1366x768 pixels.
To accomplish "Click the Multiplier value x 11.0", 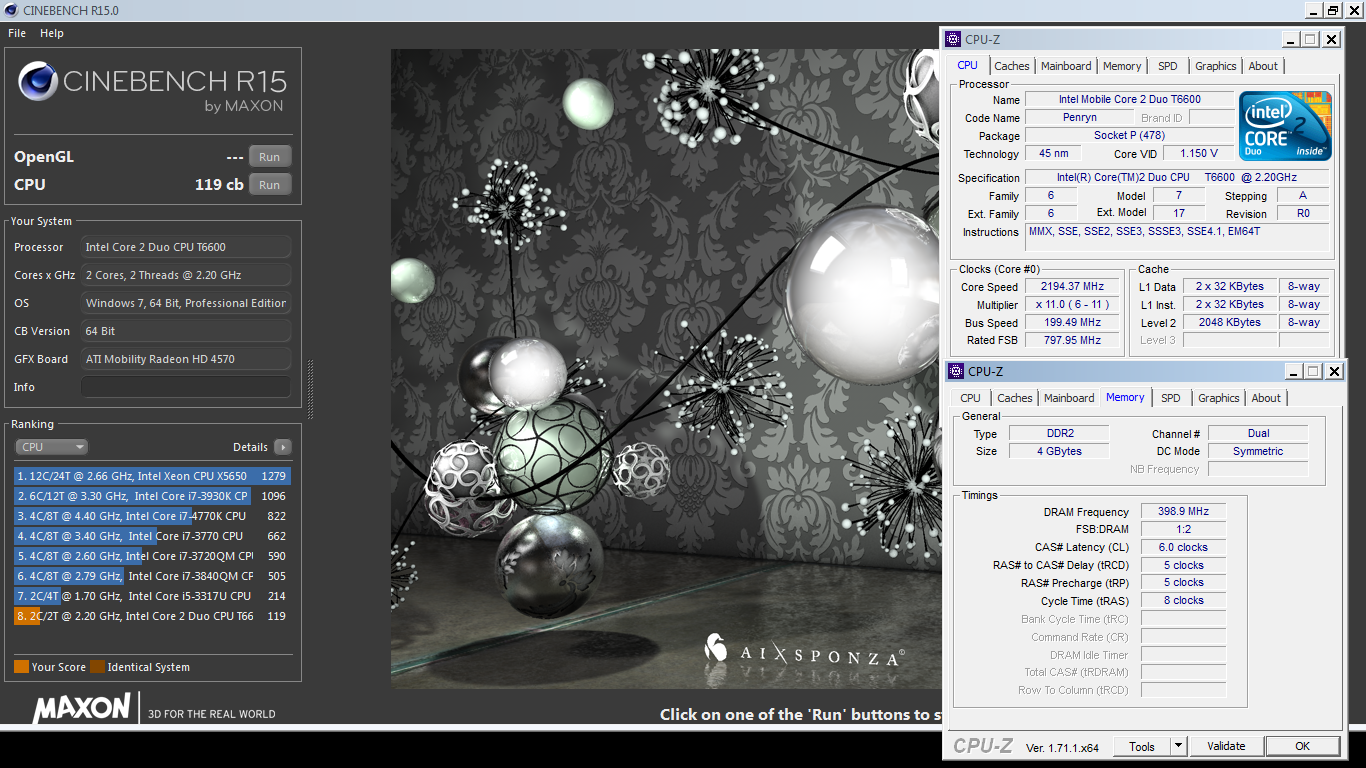I will (1072, 305).
